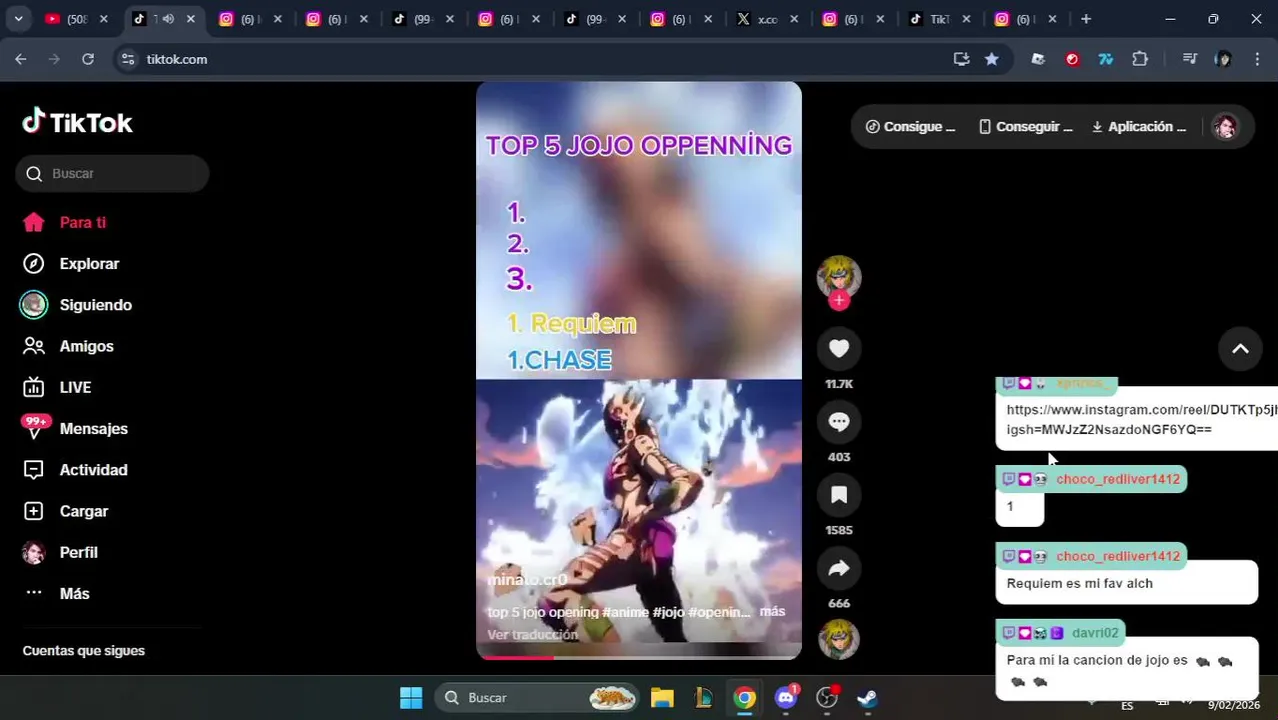Open the video comments bubble

(839, 421)
